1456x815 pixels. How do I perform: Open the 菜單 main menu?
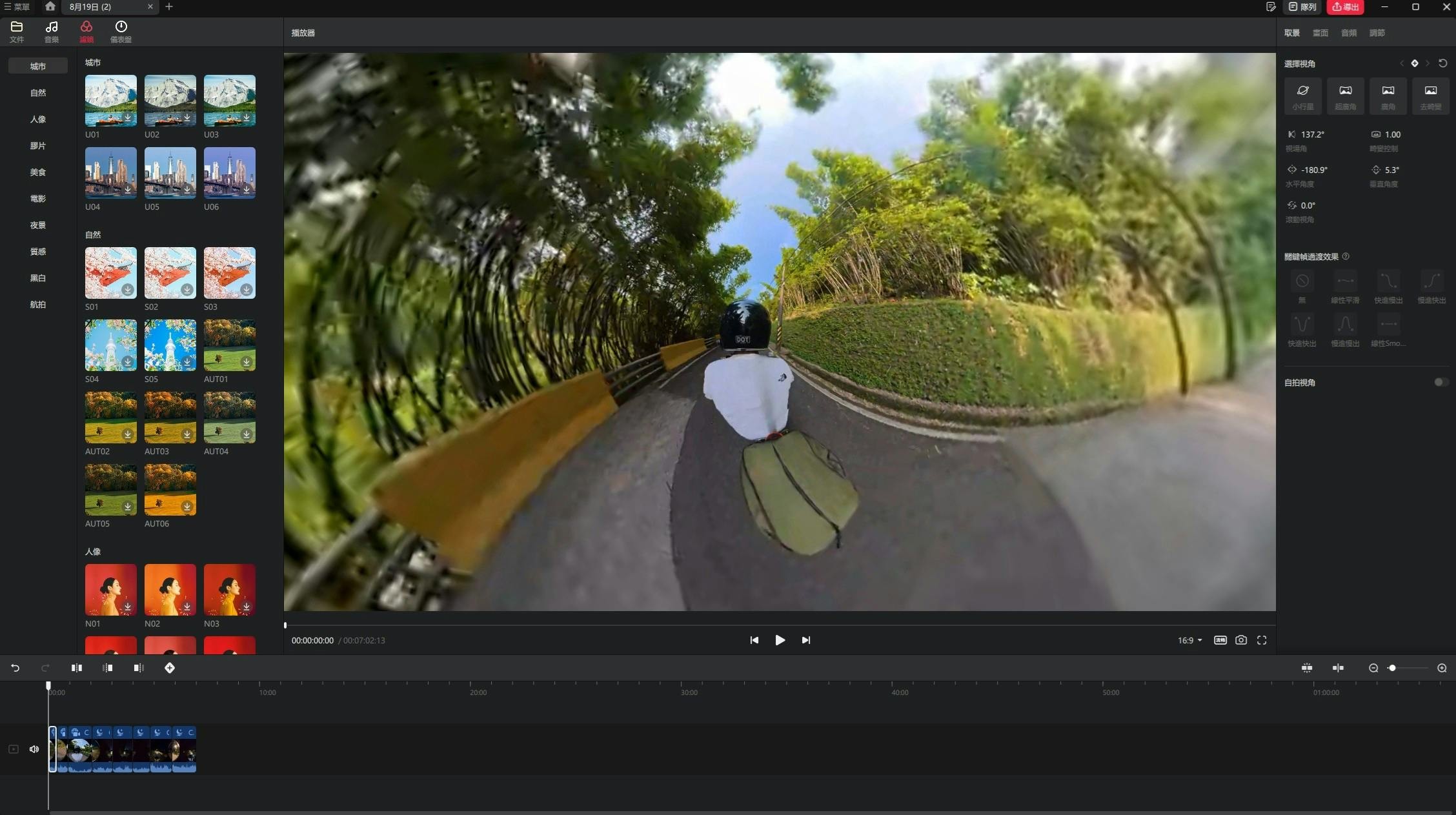point(17,6)
